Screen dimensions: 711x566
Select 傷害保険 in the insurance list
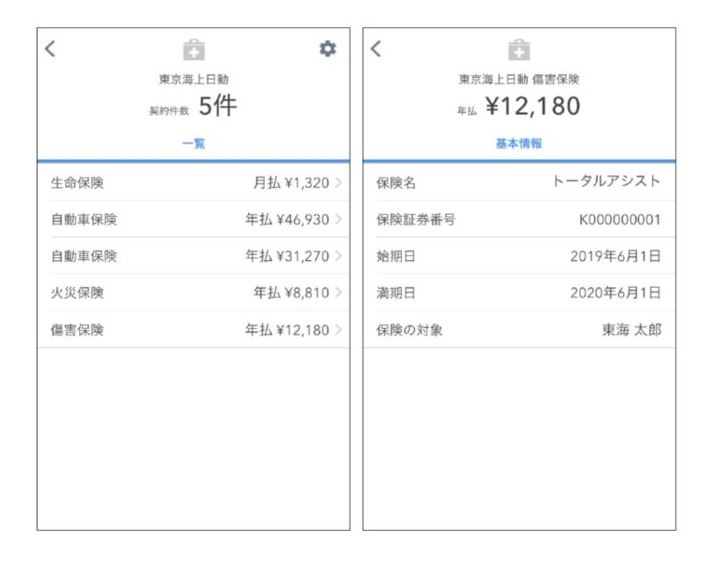click(77, 330)
